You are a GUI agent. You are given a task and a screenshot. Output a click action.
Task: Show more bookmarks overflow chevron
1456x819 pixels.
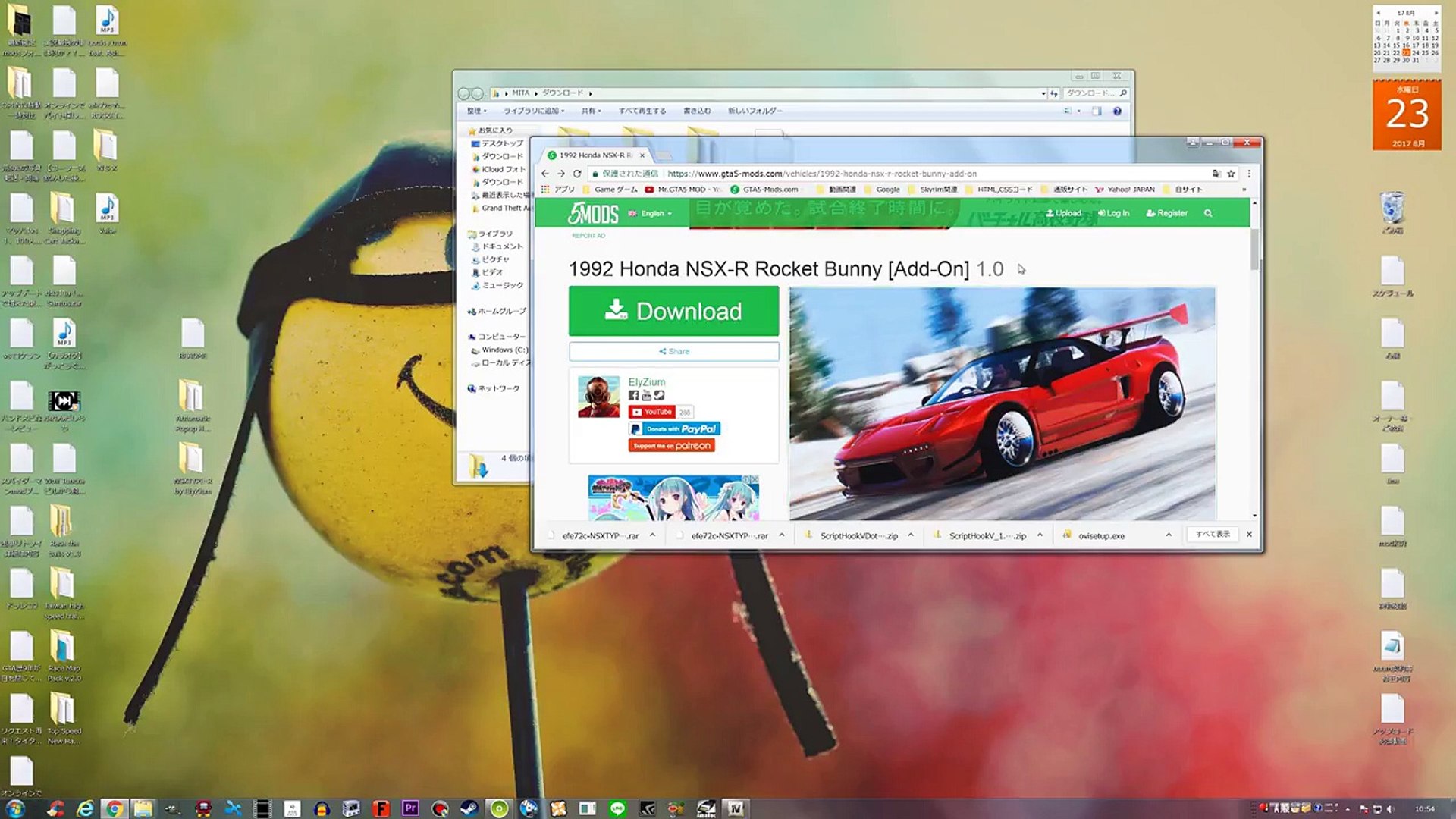(1244, 190)
